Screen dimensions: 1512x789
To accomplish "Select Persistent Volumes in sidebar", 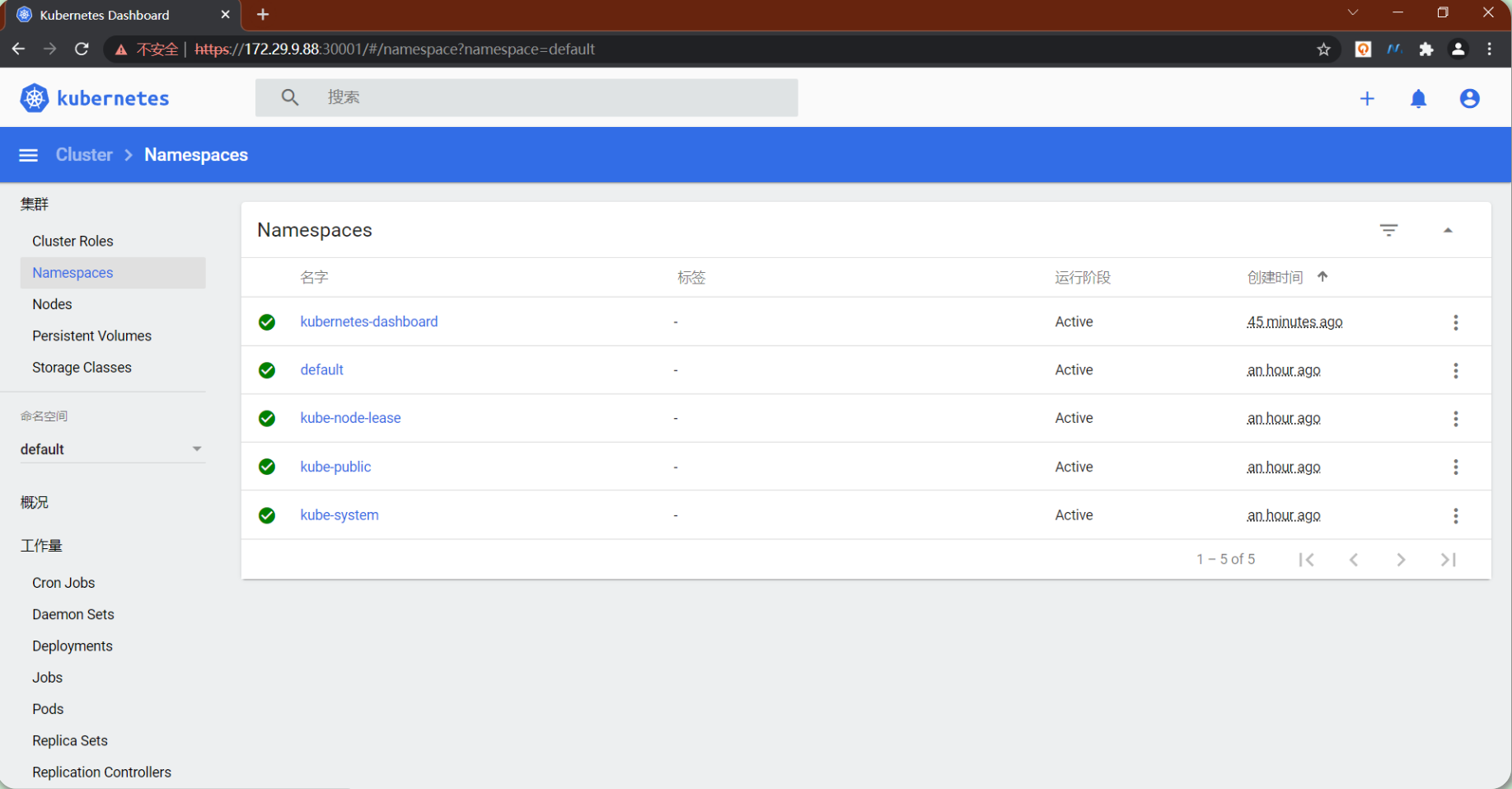I will point(91,336).
